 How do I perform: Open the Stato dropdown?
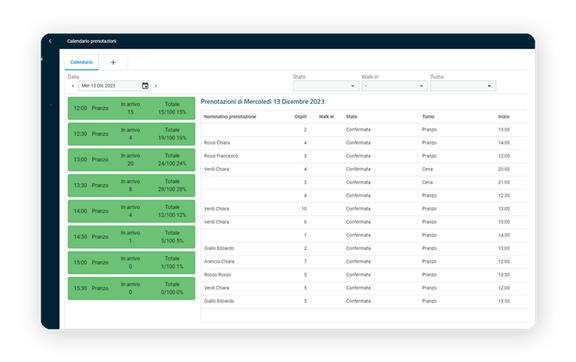coord(325,86)
